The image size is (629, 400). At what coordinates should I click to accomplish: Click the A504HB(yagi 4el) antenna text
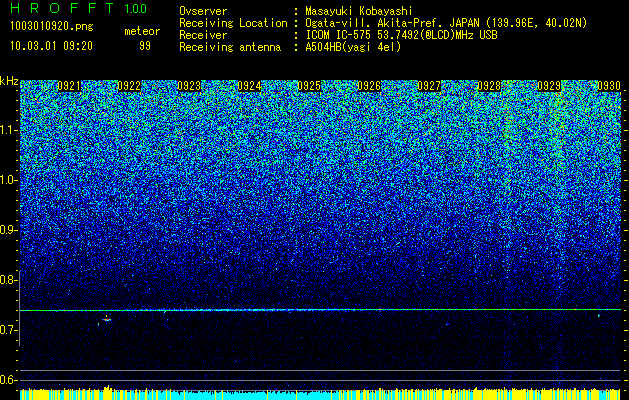pyautogui.click(x=353, y=47)
